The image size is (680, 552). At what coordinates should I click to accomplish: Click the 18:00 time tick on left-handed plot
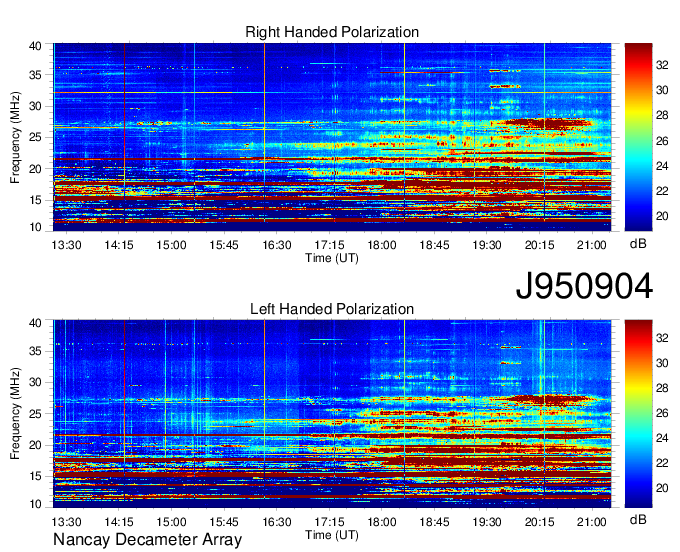382,522
